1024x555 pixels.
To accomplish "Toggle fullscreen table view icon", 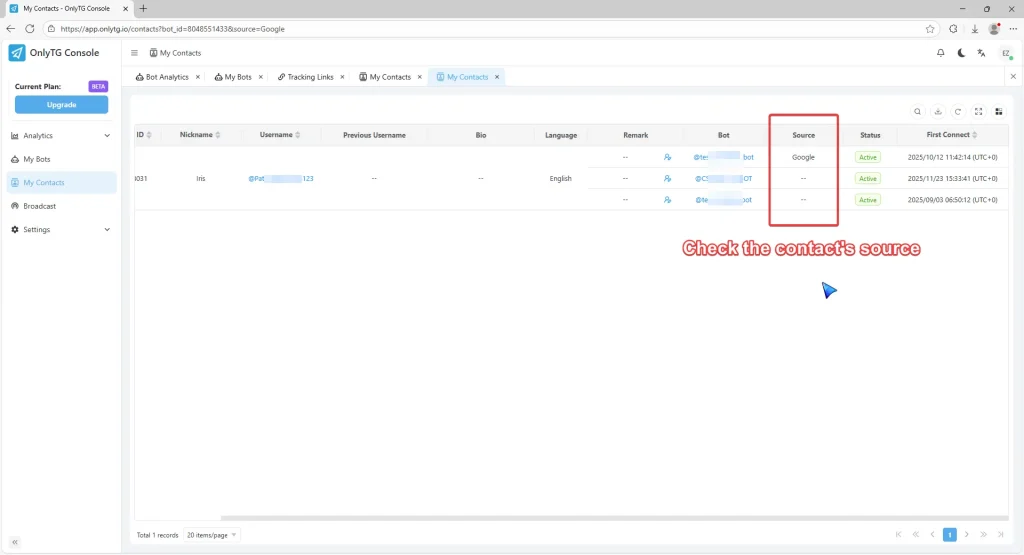I will point(978,112).
